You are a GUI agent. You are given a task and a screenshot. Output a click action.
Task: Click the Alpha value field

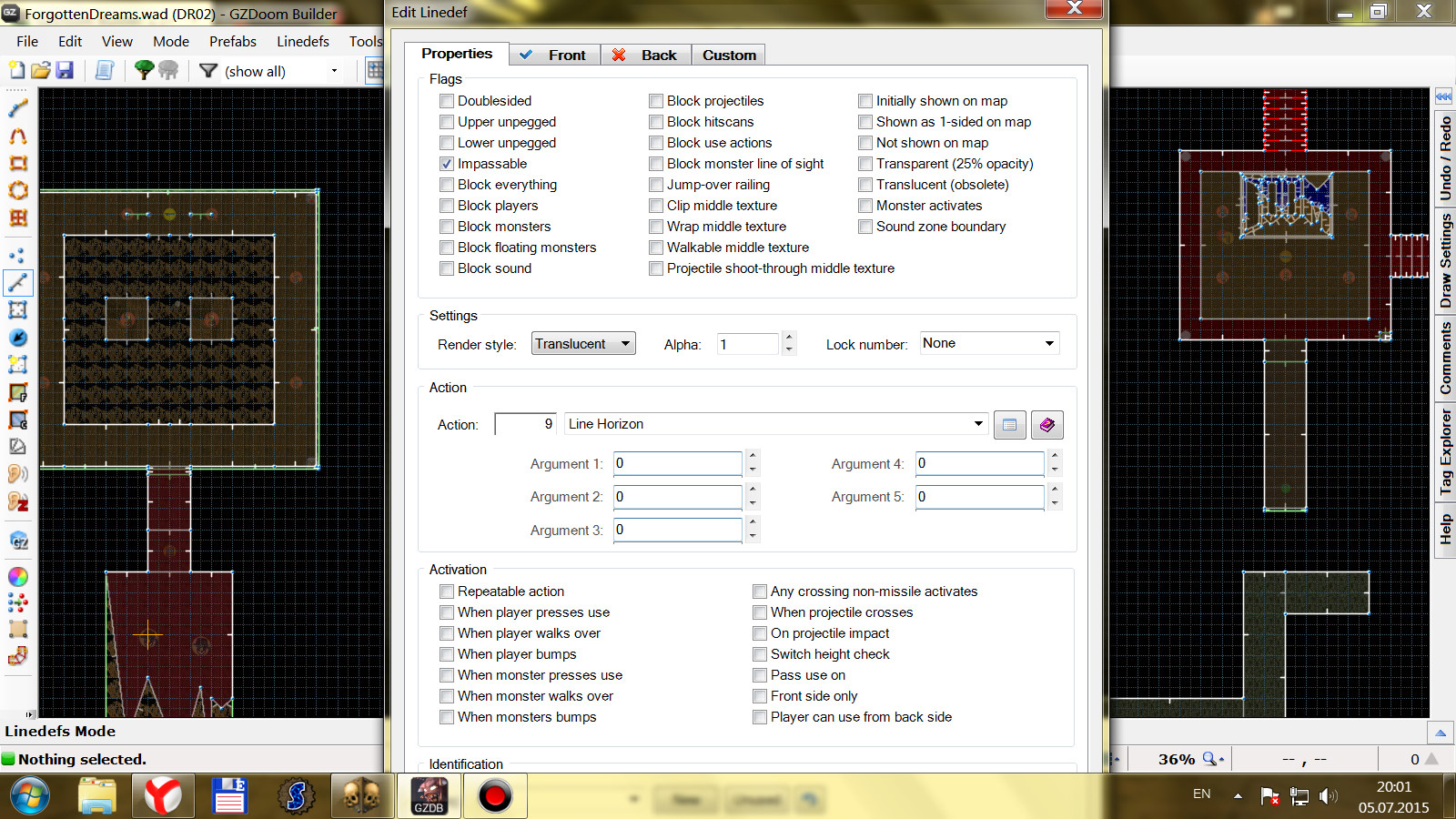pos(748,344)
